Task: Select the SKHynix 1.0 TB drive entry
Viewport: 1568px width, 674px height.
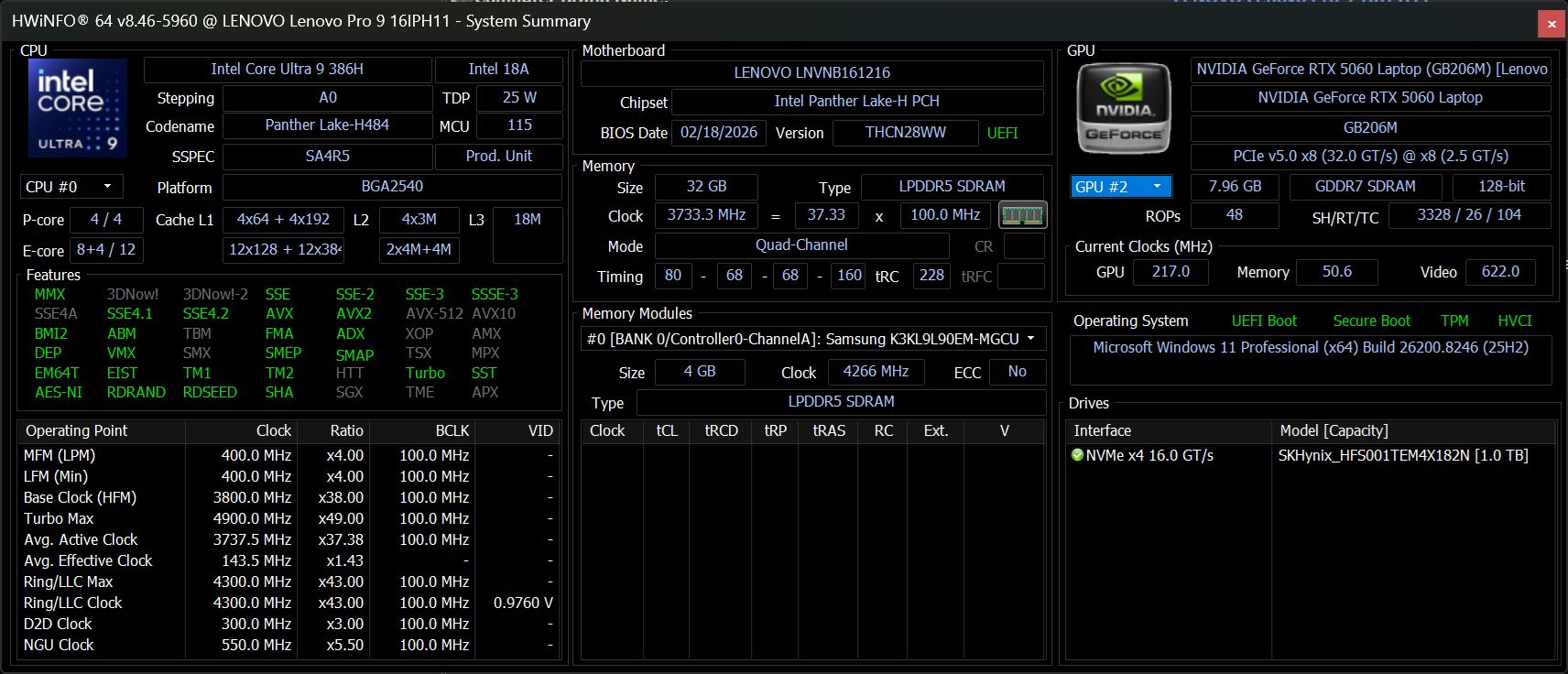Action: [1402, 455]
